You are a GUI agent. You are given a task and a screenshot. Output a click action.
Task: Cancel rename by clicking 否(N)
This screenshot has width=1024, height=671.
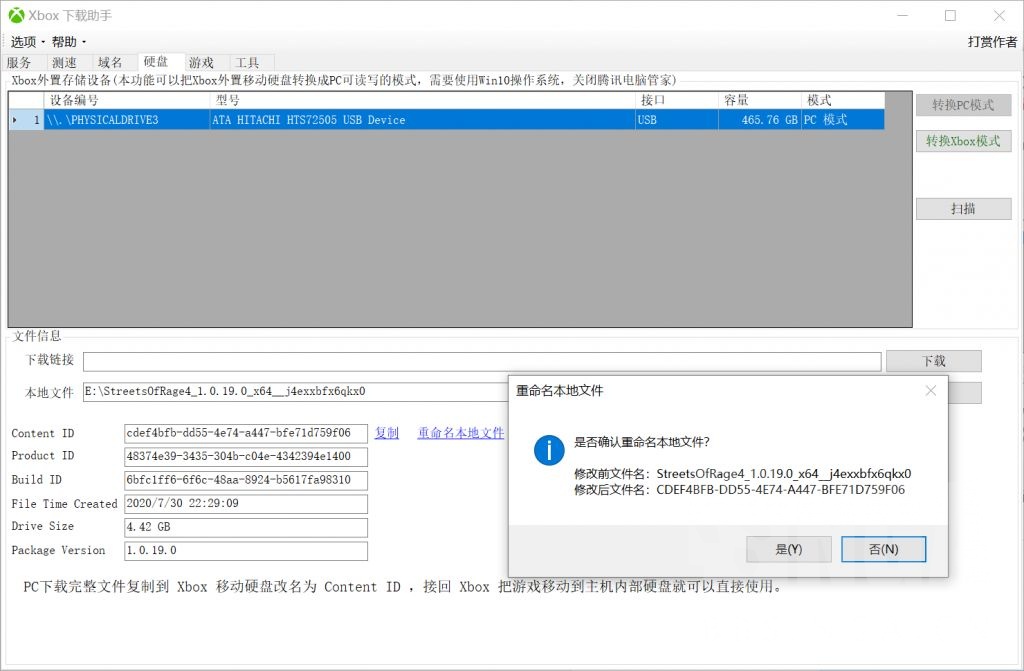click(x=883, y=549)
